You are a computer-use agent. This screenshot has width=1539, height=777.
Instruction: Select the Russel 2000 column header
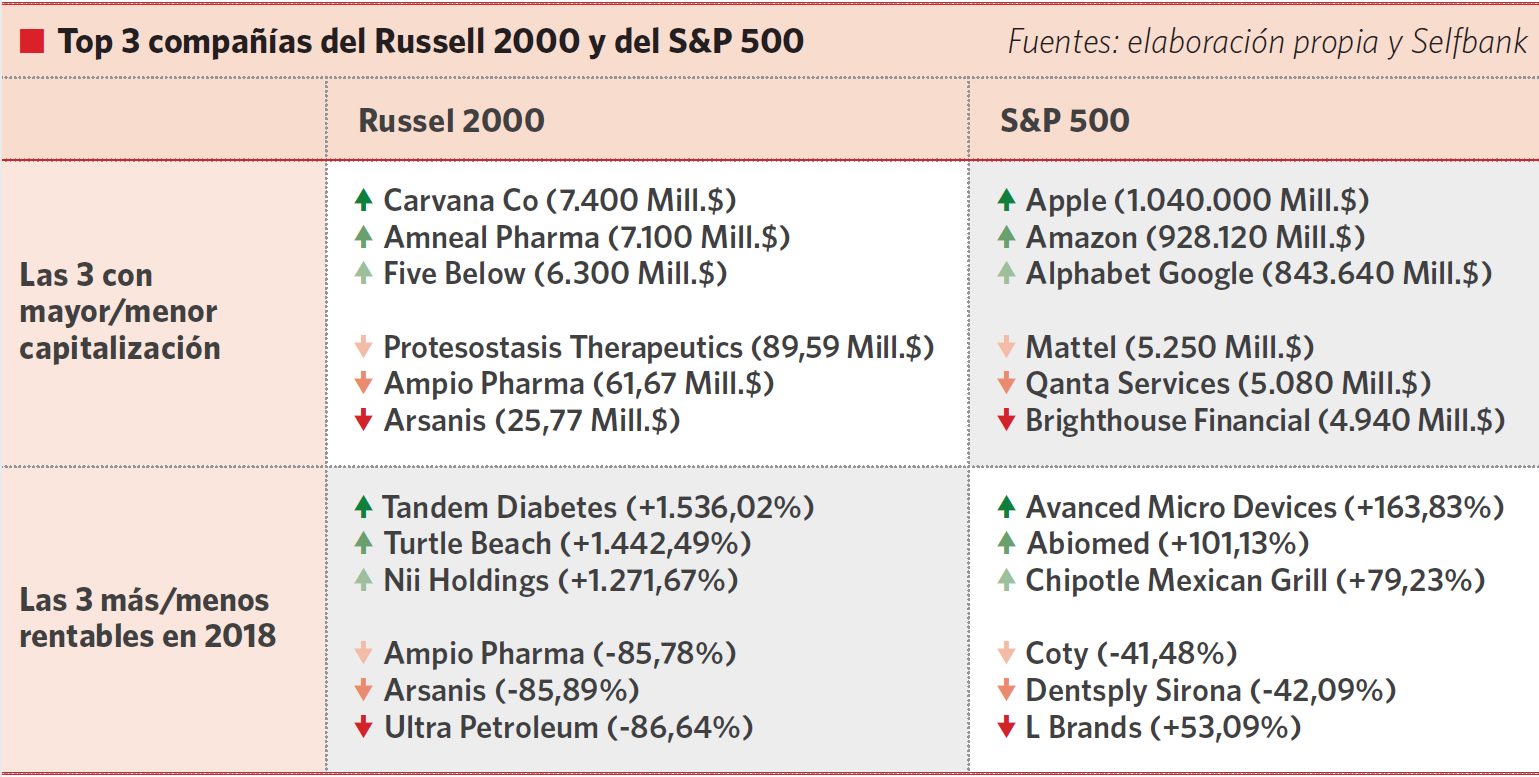(451, 121)
